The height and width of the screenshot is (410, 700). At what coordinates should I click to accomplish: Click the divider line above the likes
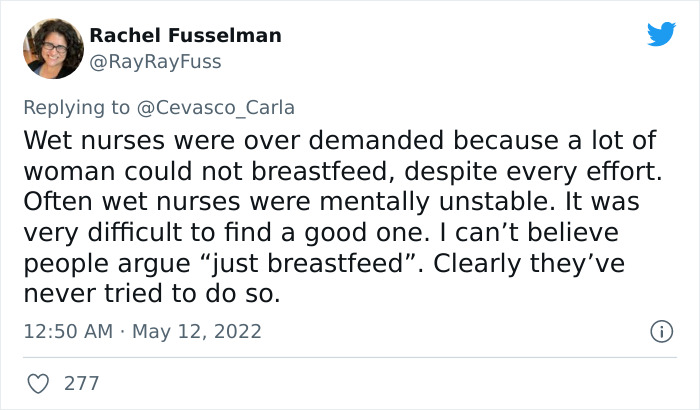[350, 356]
